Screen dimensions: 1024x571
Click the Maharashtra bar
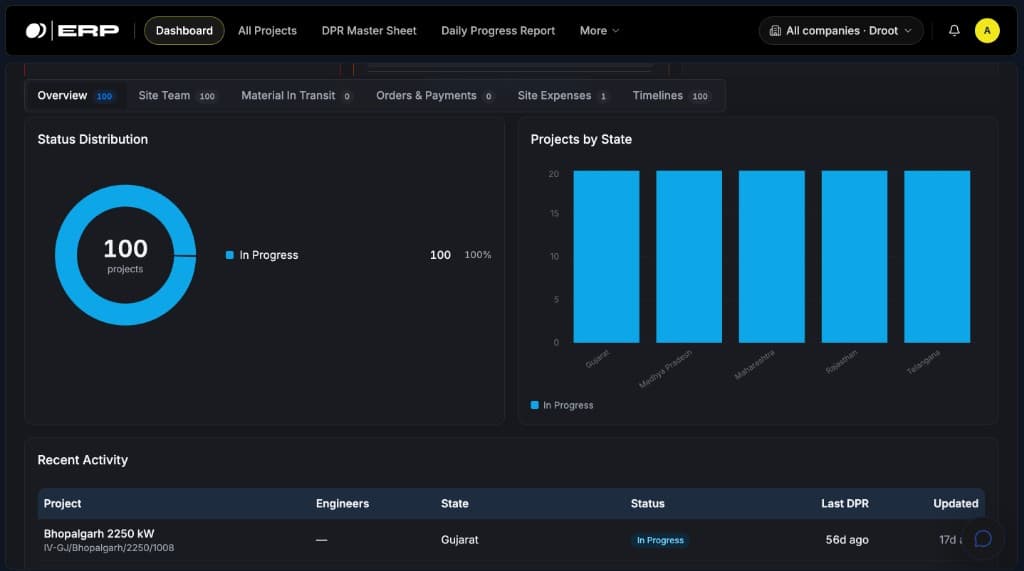click(x=771, y=256)
